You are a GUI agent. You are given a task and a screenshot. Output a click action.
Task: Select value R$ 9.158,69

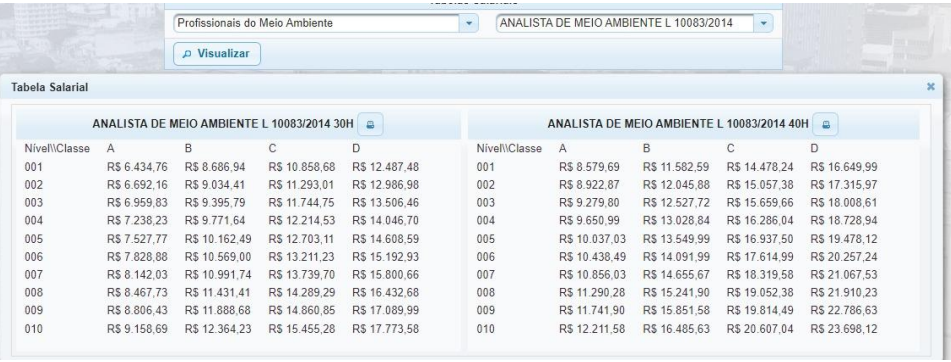[137, 329]
